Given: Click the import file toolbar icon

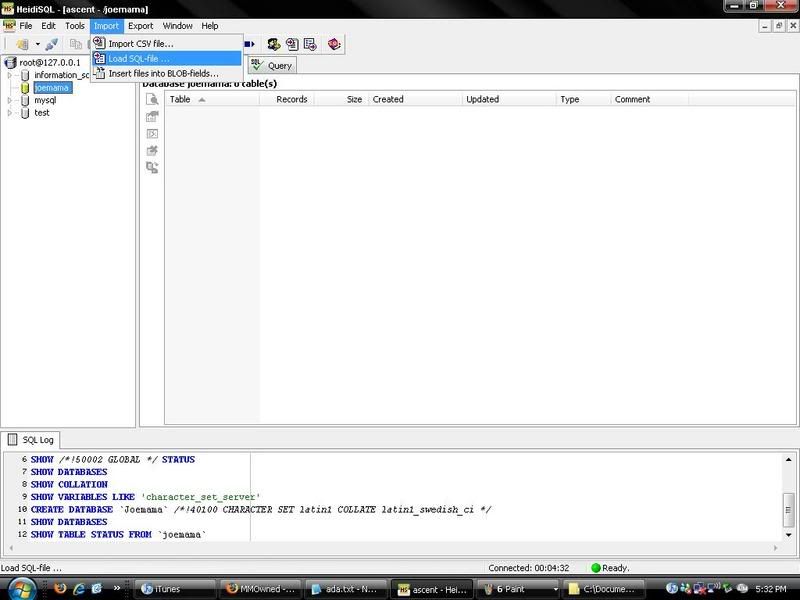Looking at the screenshot, I should click(292, 44).
